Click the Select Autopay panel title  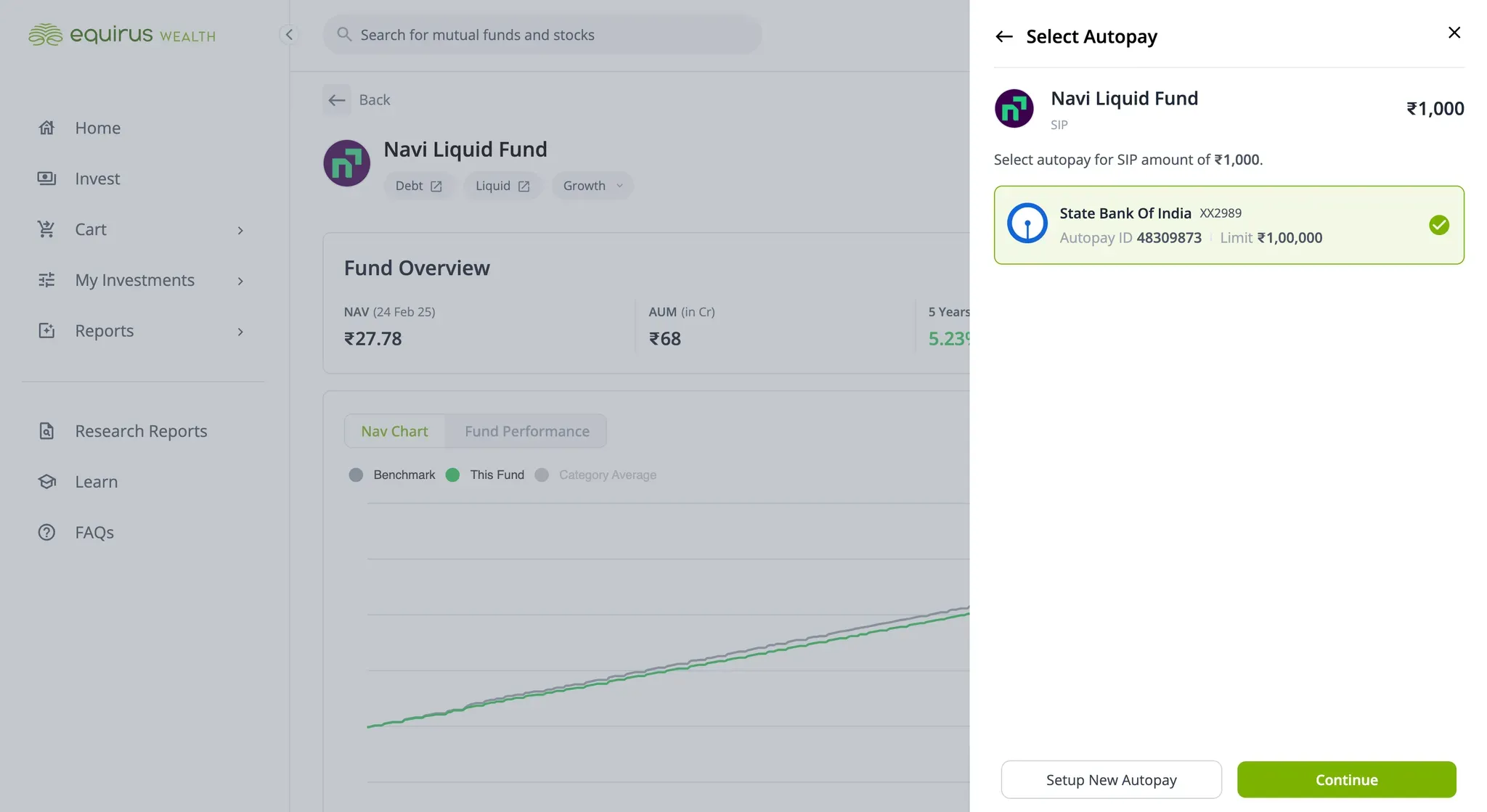point(1091,36)
